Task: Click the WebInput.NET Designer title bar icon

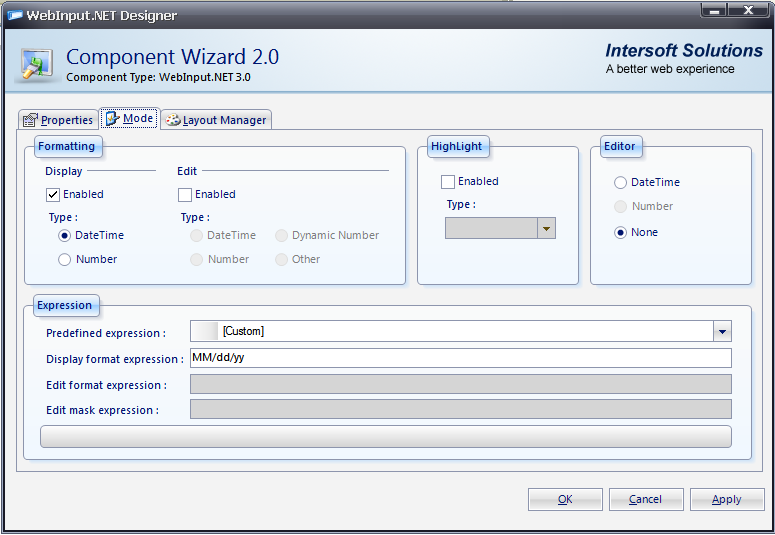Action: 16,15
